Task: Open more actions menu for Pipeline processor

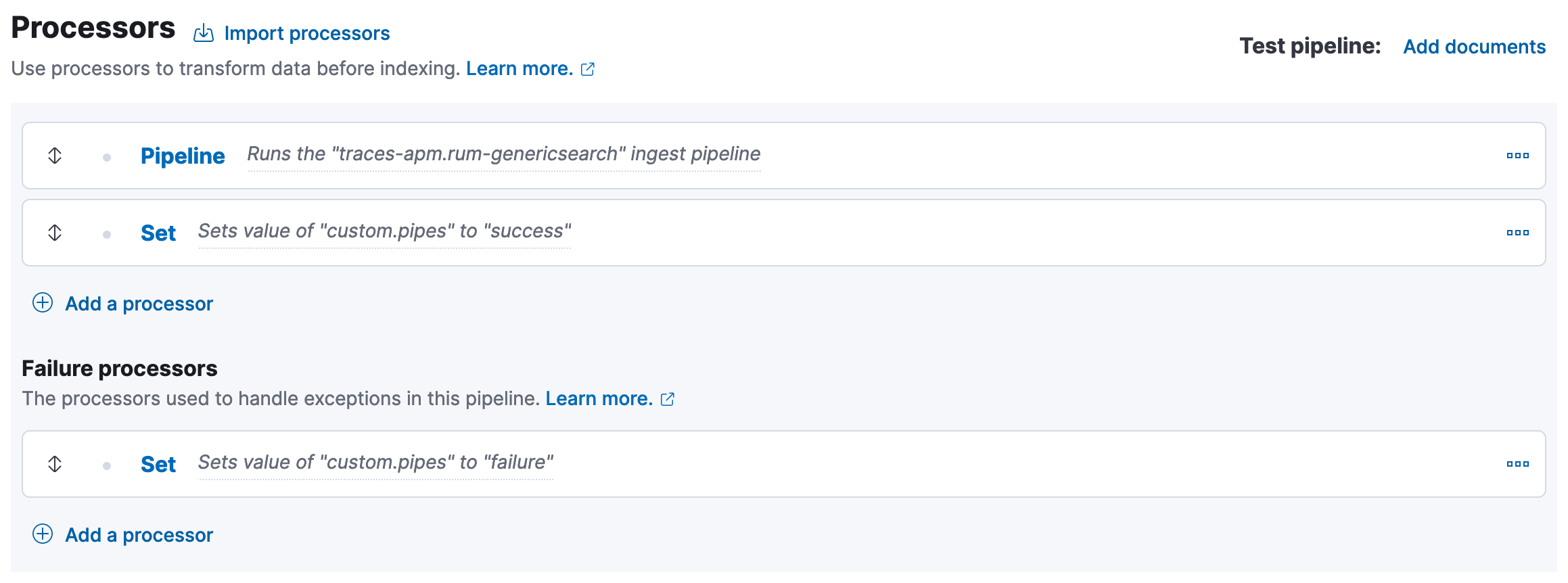Action: coord(1517,156)
